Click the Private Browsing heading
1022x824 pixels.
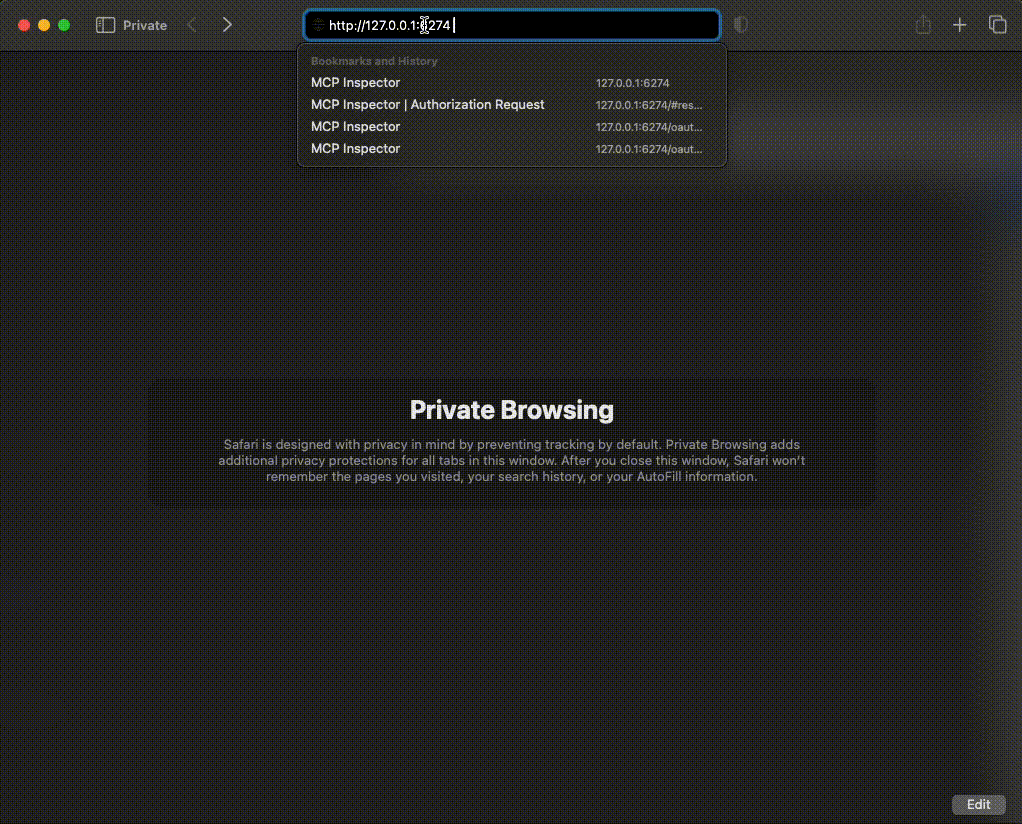pos(512,410)
